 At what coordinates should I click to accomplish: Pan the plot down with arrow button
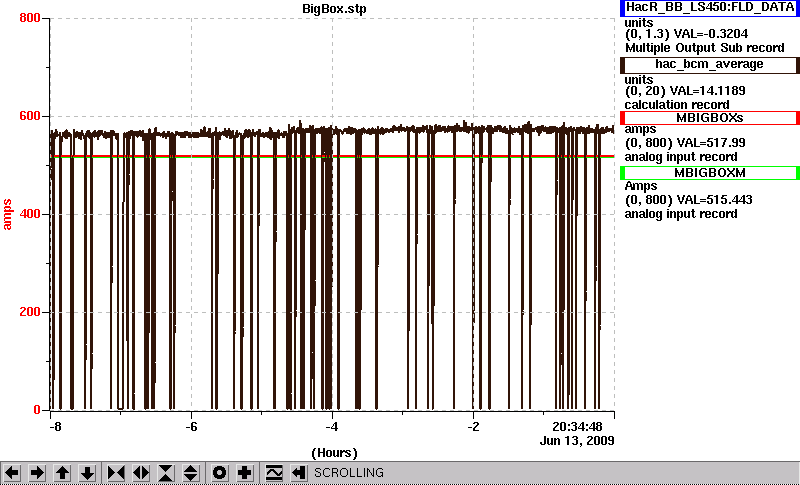tap(87, 473)
